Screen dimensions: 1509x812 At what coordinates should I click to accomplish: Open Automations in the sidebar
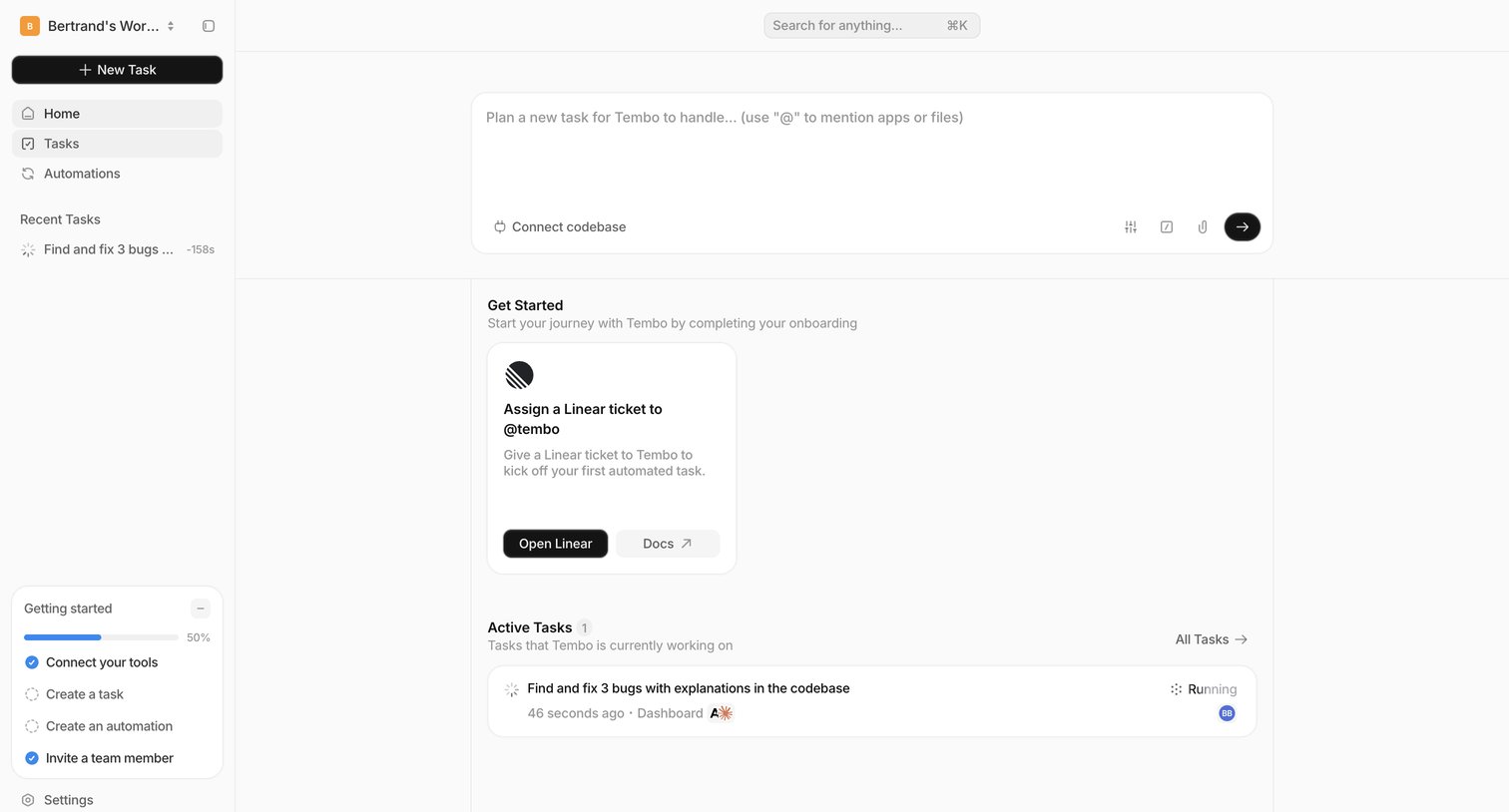point(117,174)
